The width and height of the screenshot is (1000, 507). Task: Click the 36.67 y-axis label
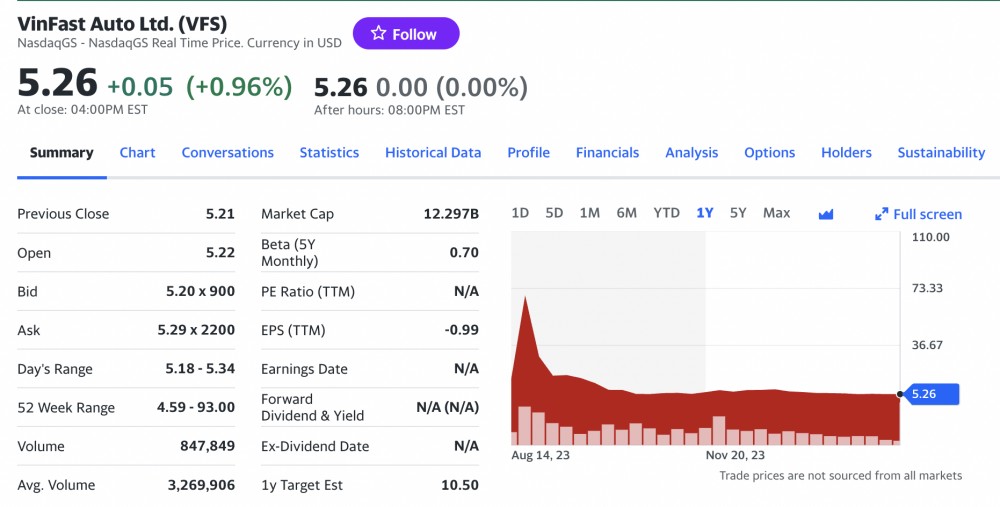(x=927, y=345)
